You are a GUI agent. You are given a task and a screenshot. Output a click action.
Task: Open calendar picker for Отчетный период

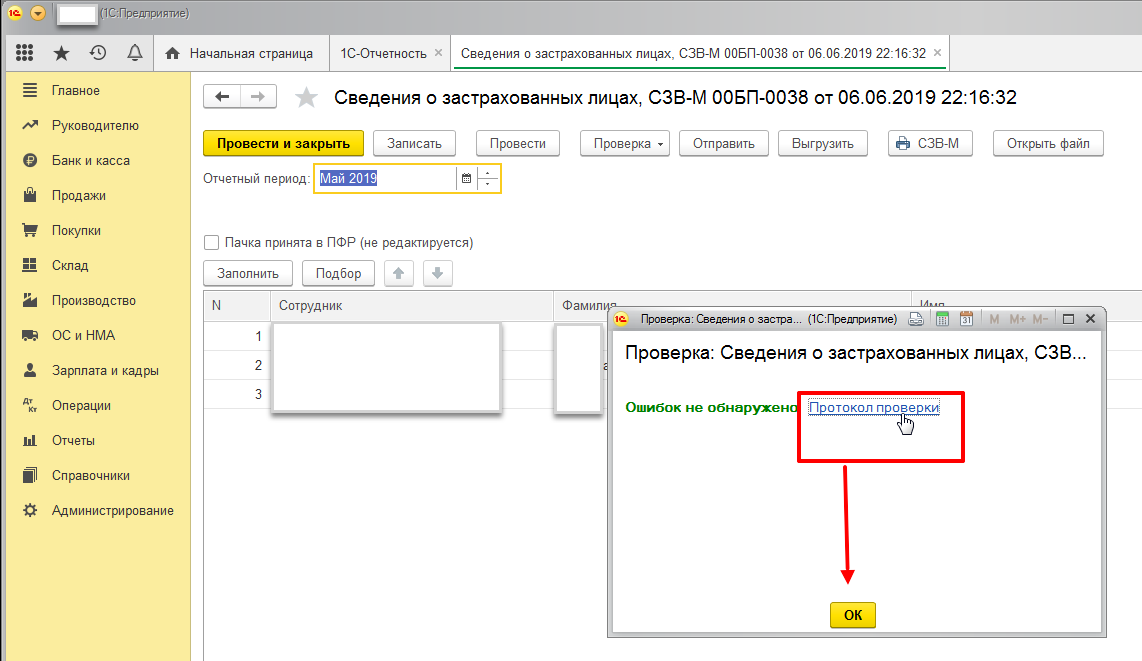[465, 179]
